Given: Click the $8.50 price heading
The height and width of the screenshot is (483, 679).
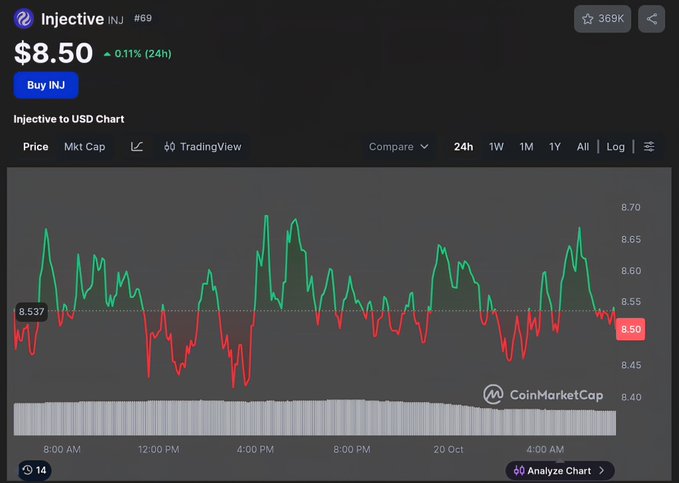Looking at the screenshot, I should pyautogui.click(x=53, y=53).
